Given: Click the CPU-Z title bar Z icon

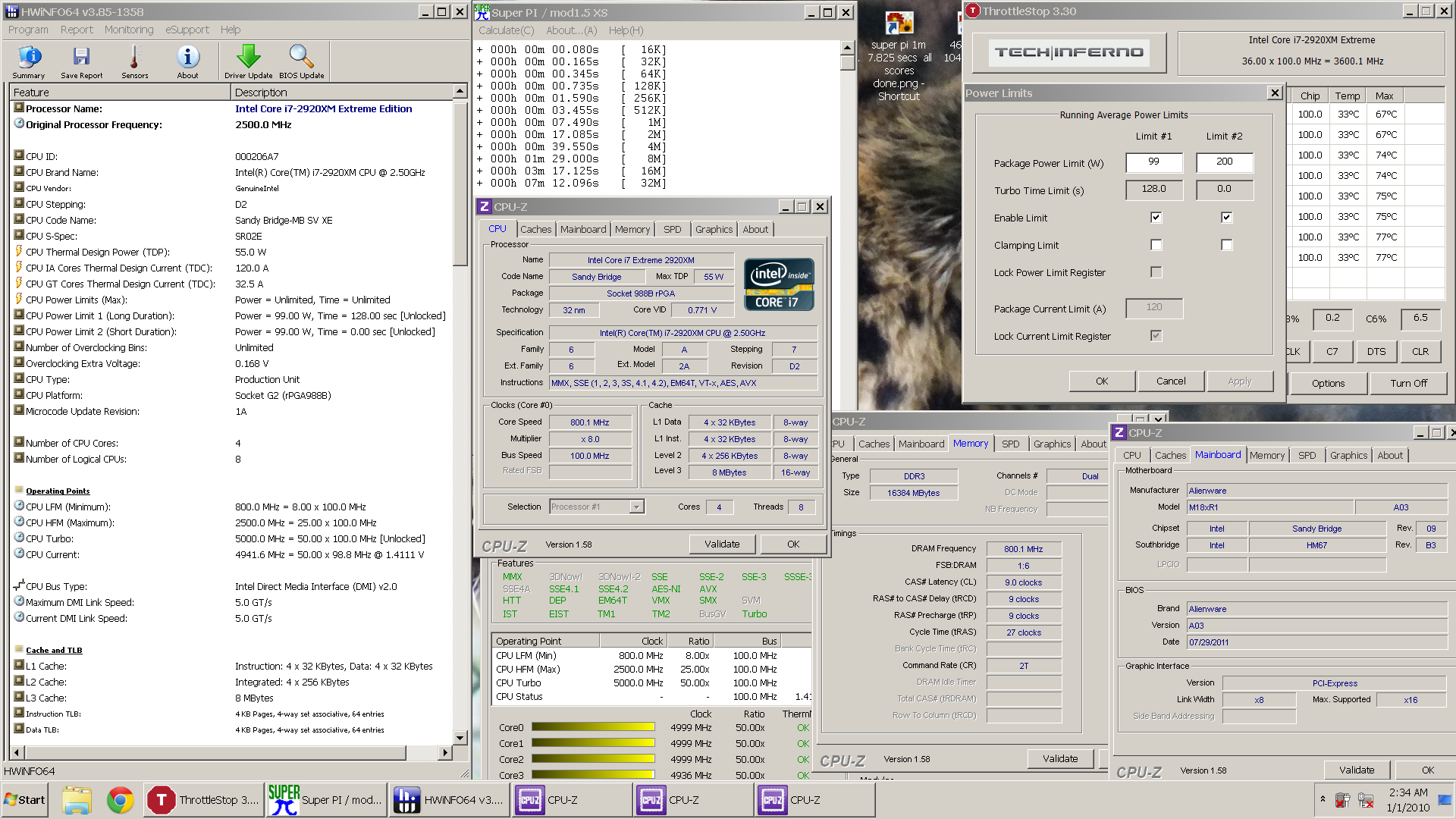Looking at the screenshot, I should tap(485, 206).
